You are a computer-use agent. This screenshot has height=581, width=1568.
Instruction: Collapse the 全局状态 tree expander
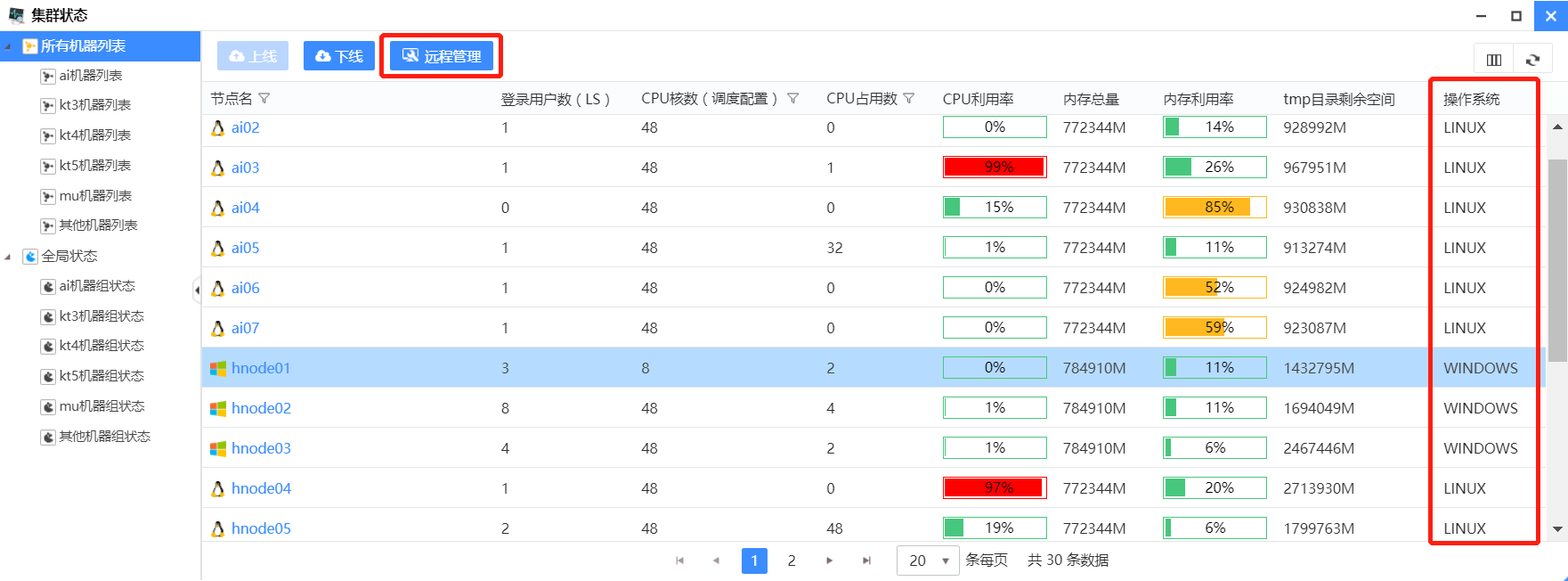pyautogui.click(x=8, y=257)
